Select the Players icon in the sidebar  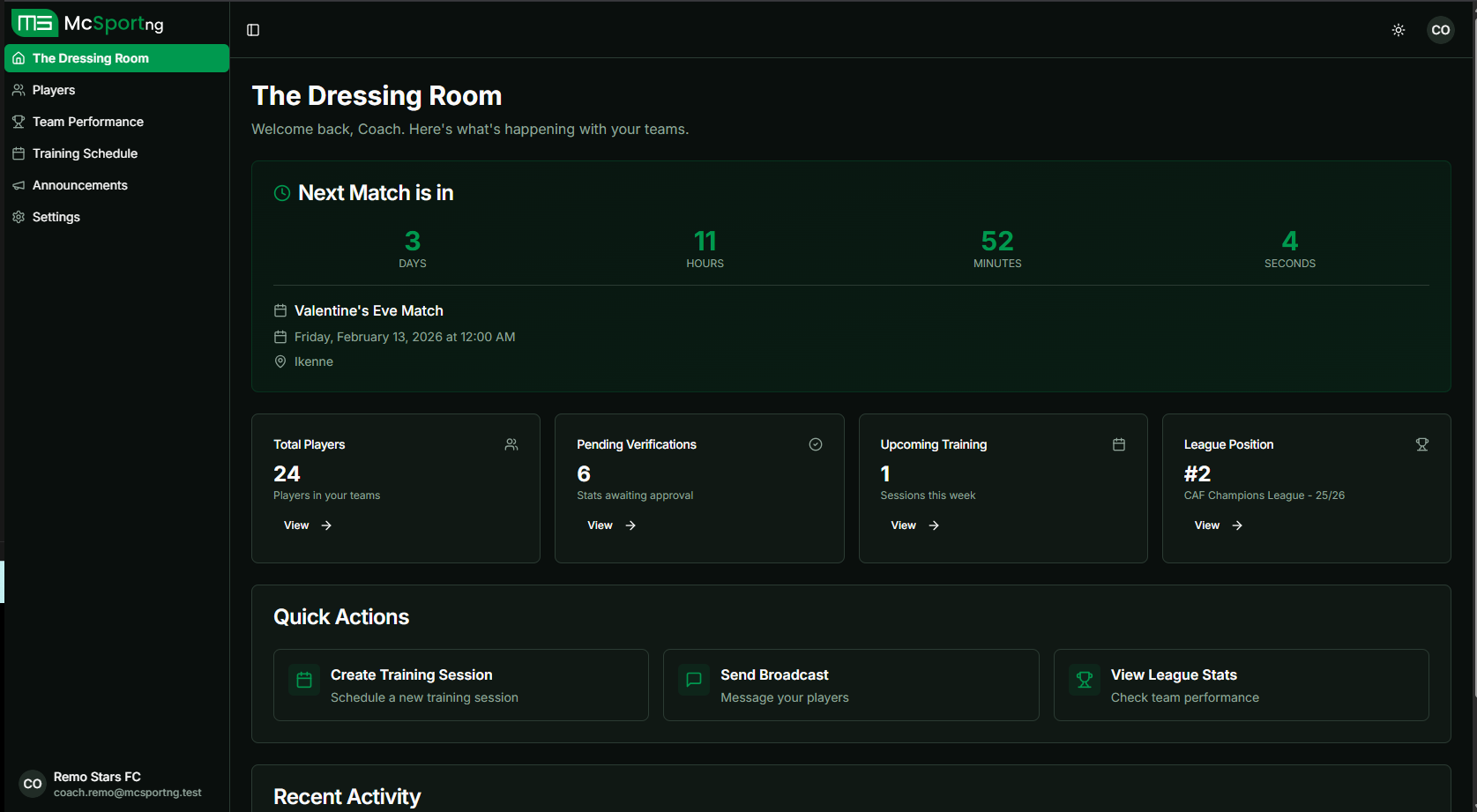[x=18, y=89]
